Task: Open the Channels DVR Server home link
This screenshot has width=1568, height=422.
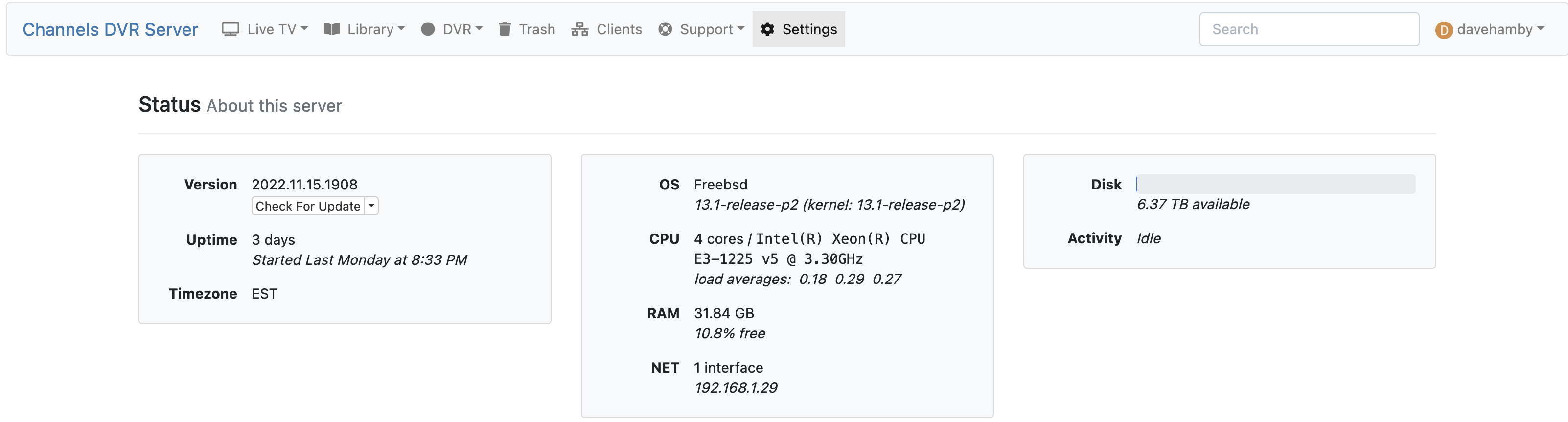Action: 110,29
